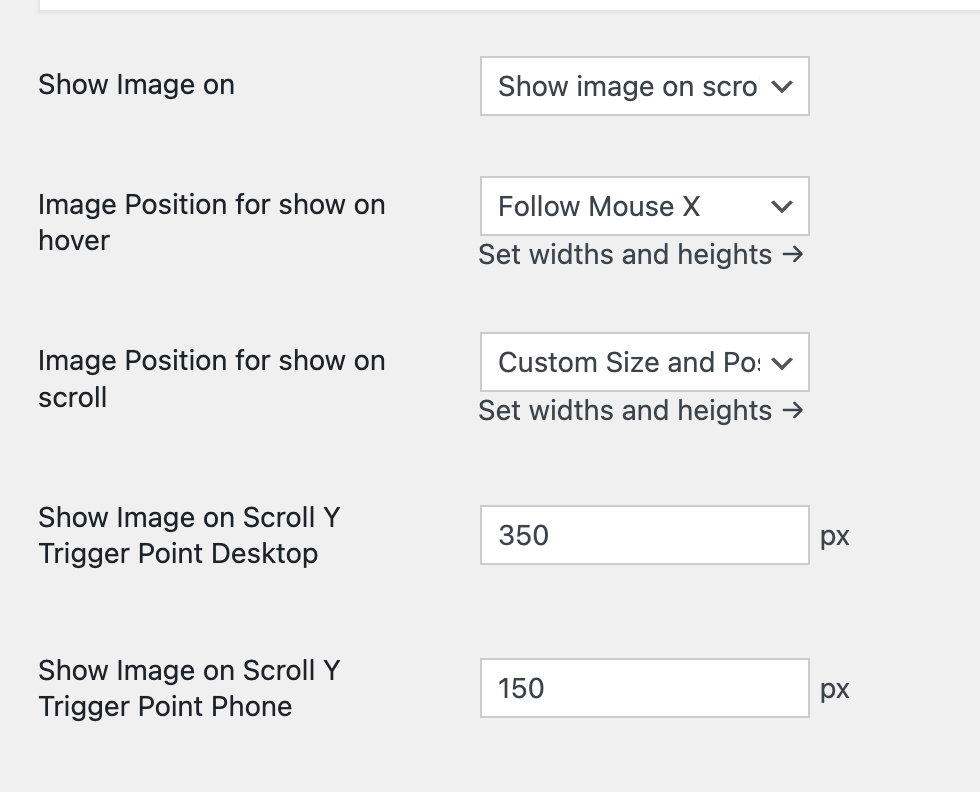Viewport: 980px width, 792px height.
Task: Click the arrow icon after the hover "Set widths and heights"
Action: (x=793, y=255)
